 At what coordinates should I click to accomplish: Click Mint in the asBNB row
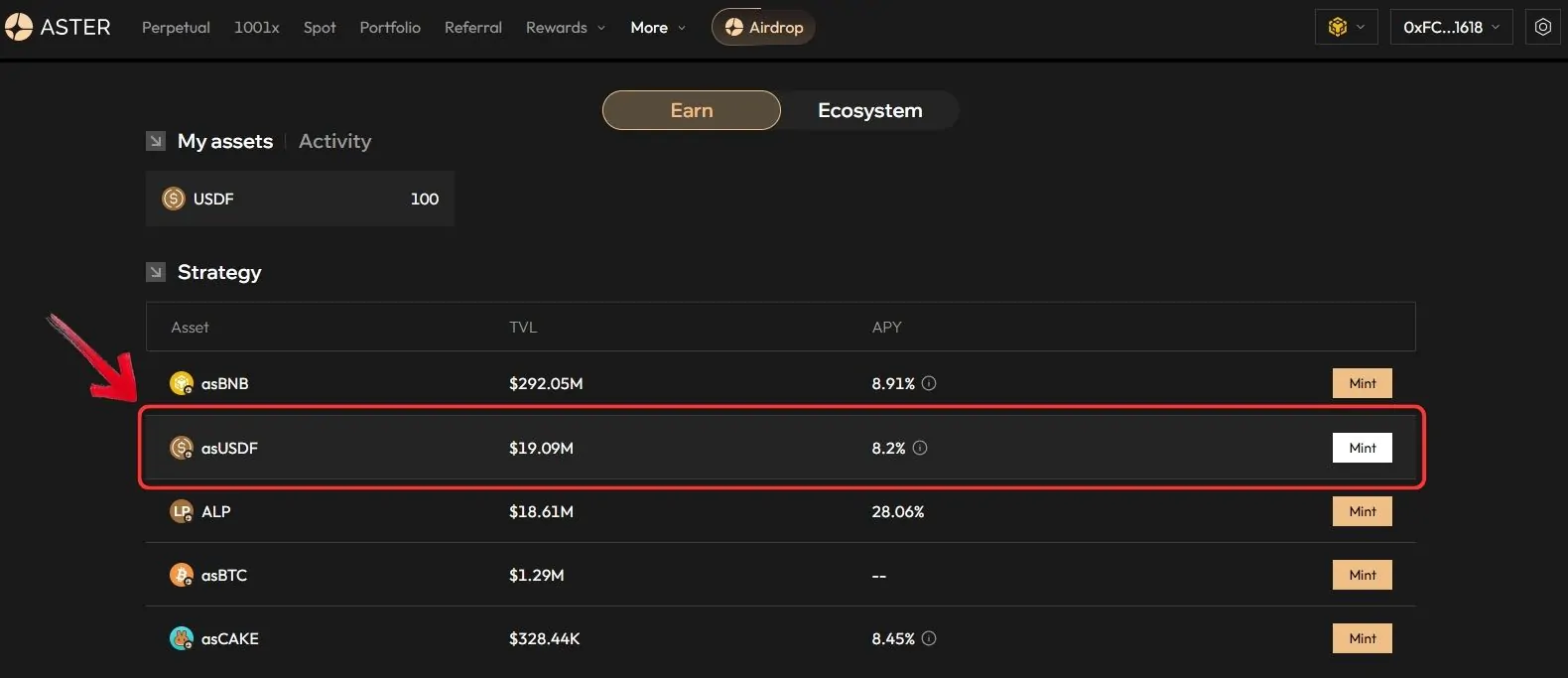click(x=1363, y=383)
